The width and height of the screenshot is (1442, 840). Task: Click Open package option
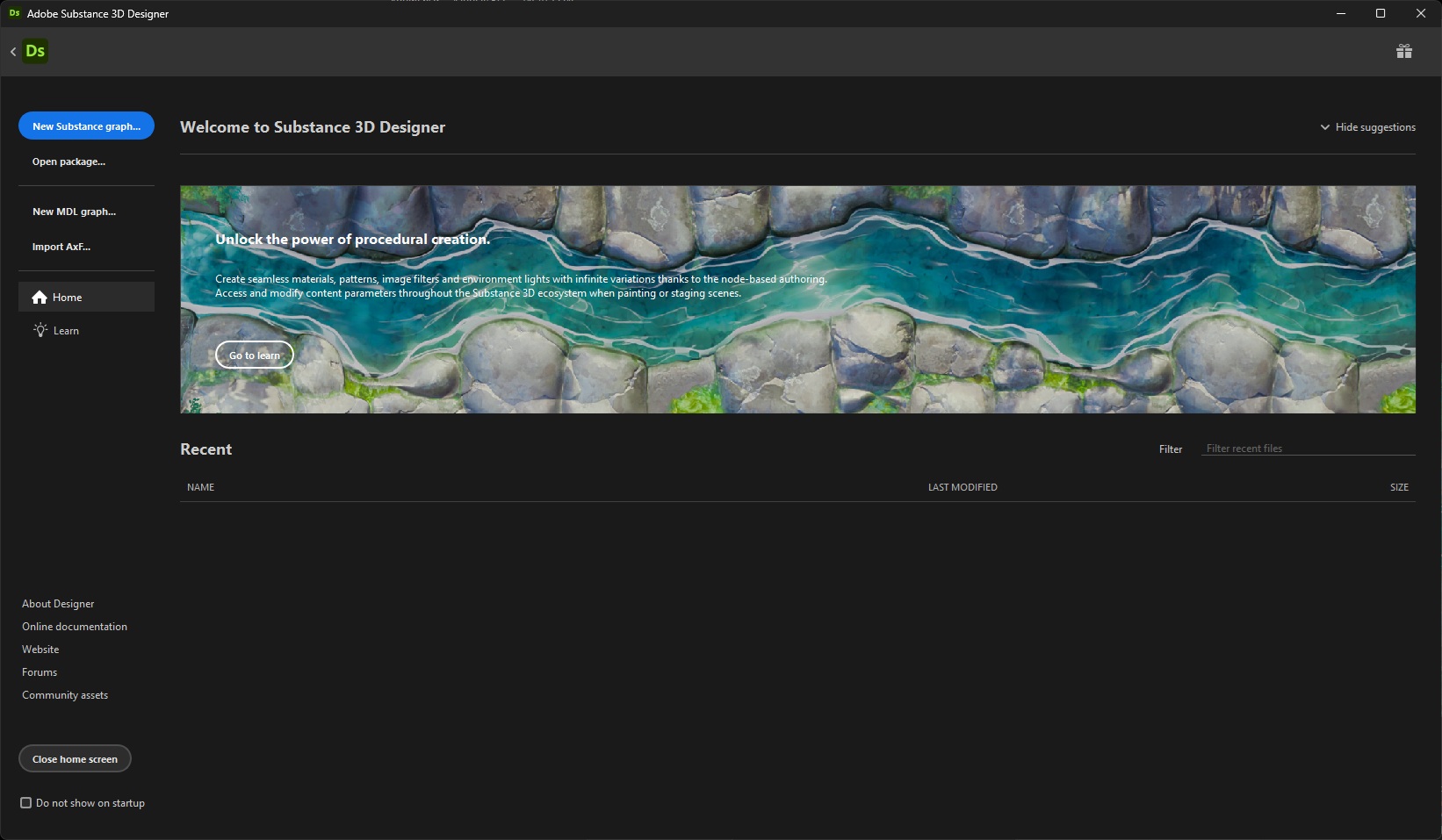point(68,162)
